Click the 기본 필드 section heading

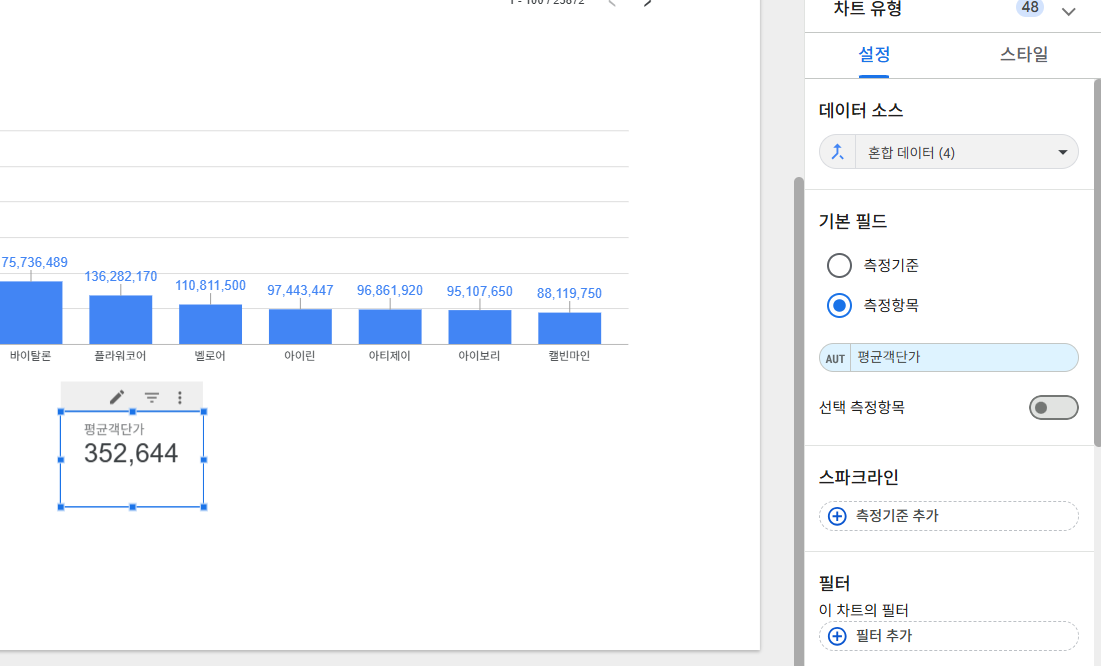852,221
